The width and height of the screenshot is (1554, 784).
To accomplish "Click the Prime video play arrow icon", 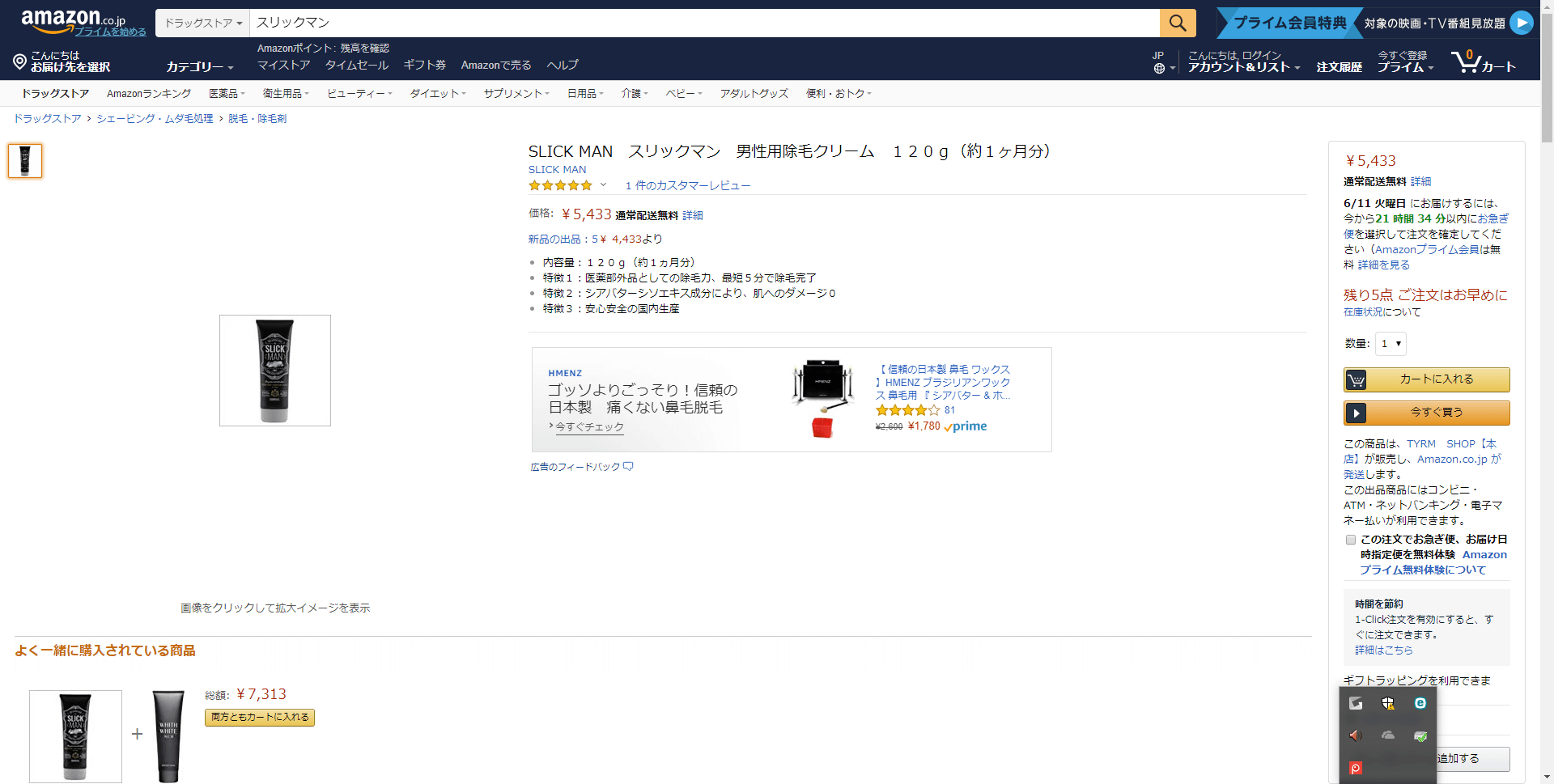I will tap(1522, 23).
